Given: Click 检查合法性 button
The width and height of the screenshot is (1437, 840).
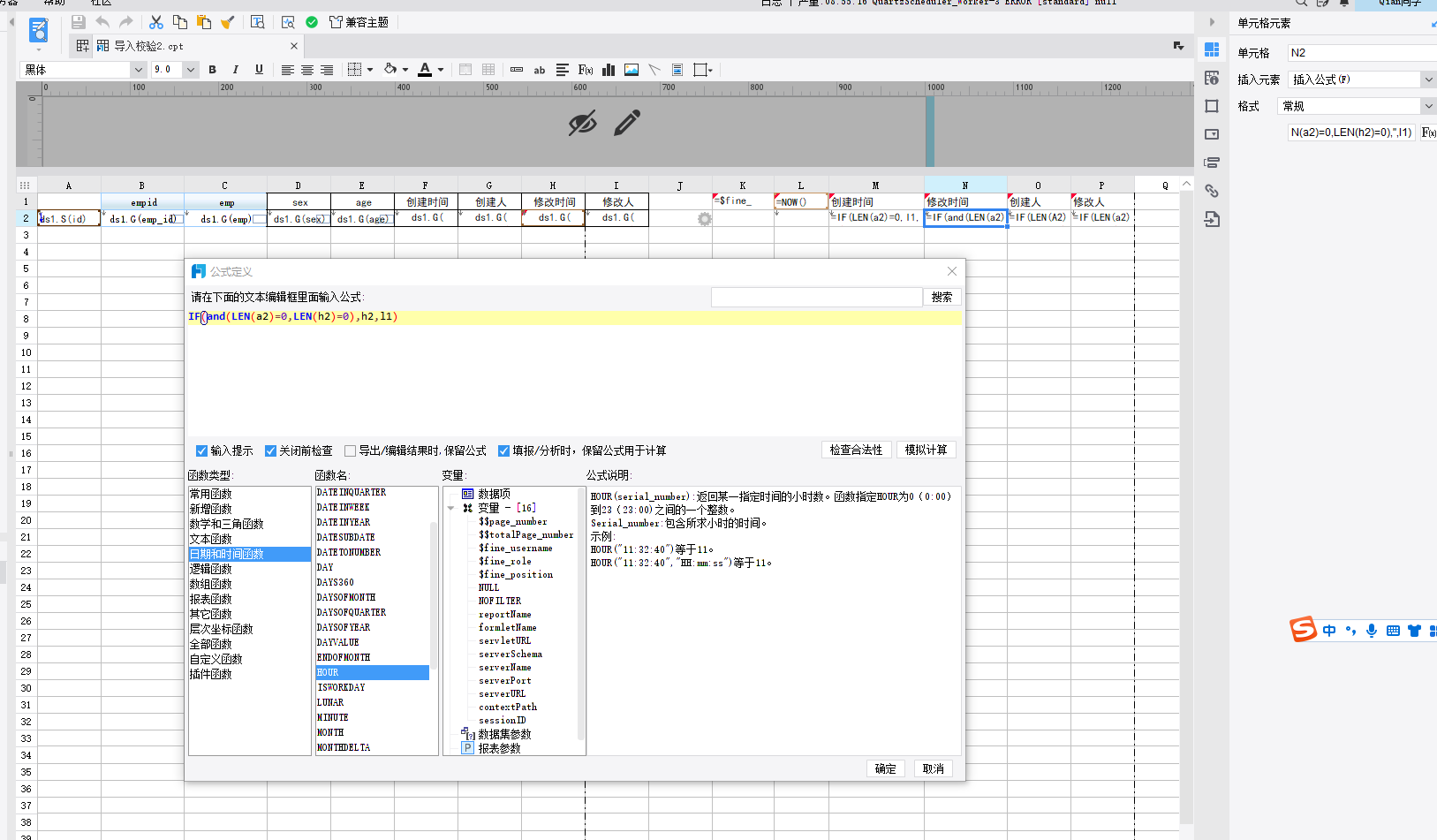Looking at the screenshot, I should tap(856, 450).
